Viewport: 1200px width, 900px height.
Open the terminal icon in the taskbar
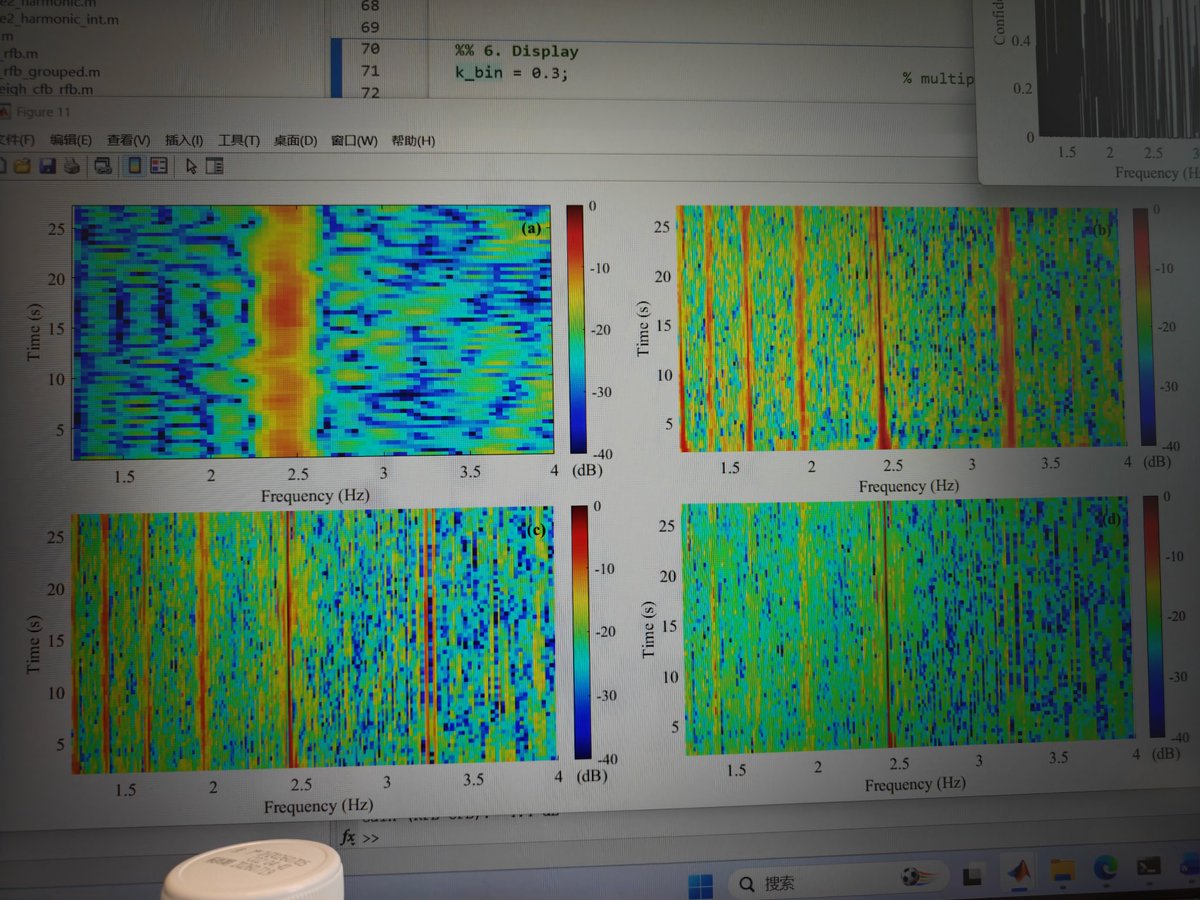point(1151,868)
